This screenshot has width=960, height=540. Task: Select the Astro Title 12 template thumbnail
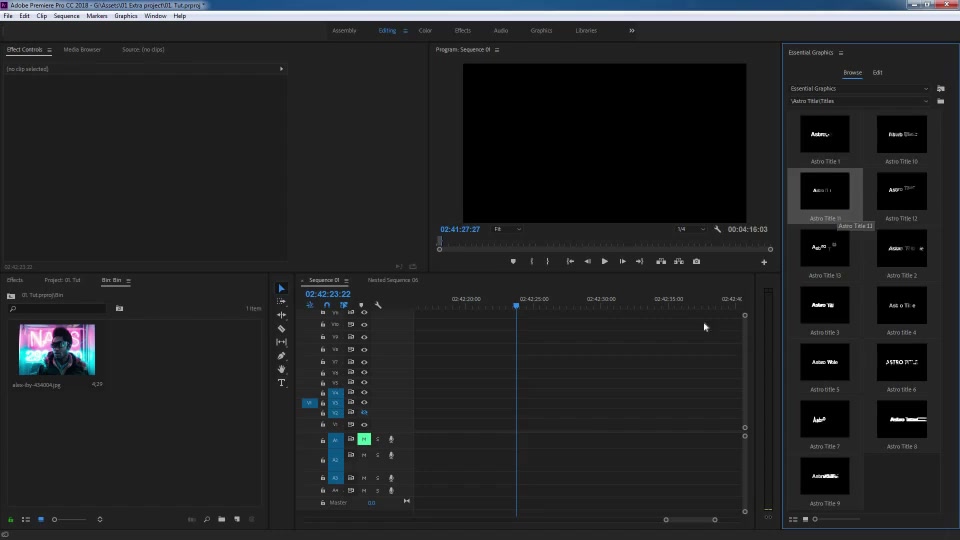point(901,191)
